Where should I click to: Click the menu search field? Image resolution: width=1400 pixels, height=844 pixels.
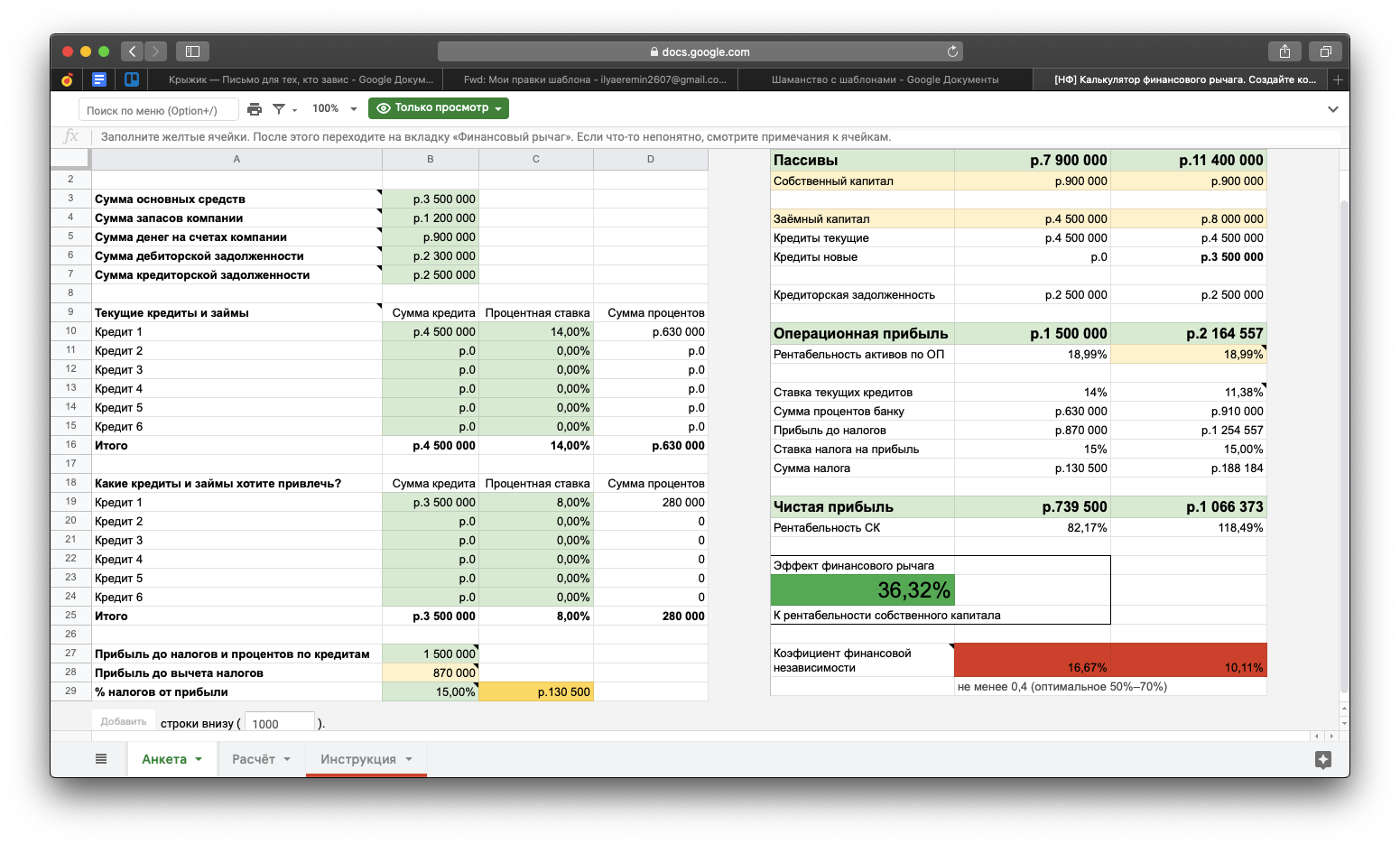coord(159,110)
